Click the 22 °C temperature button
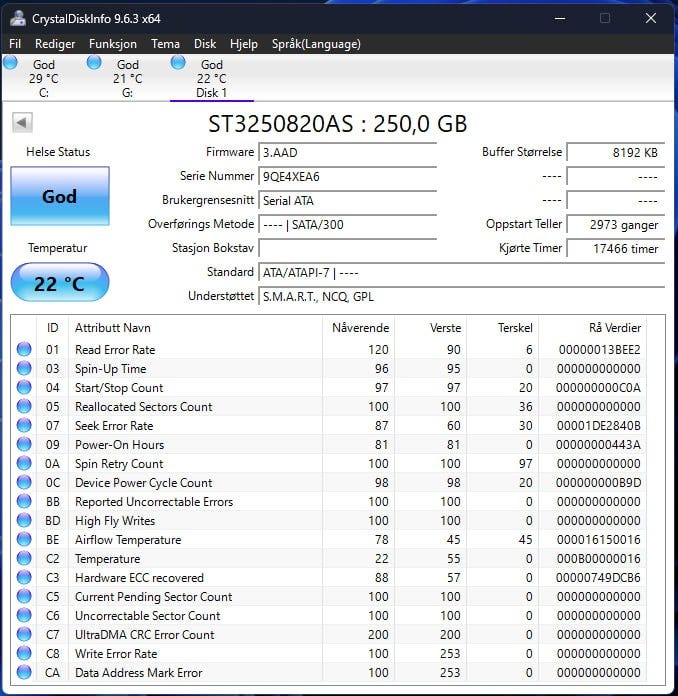The height and width of the screenshot is (696, 678). point(59,283)
